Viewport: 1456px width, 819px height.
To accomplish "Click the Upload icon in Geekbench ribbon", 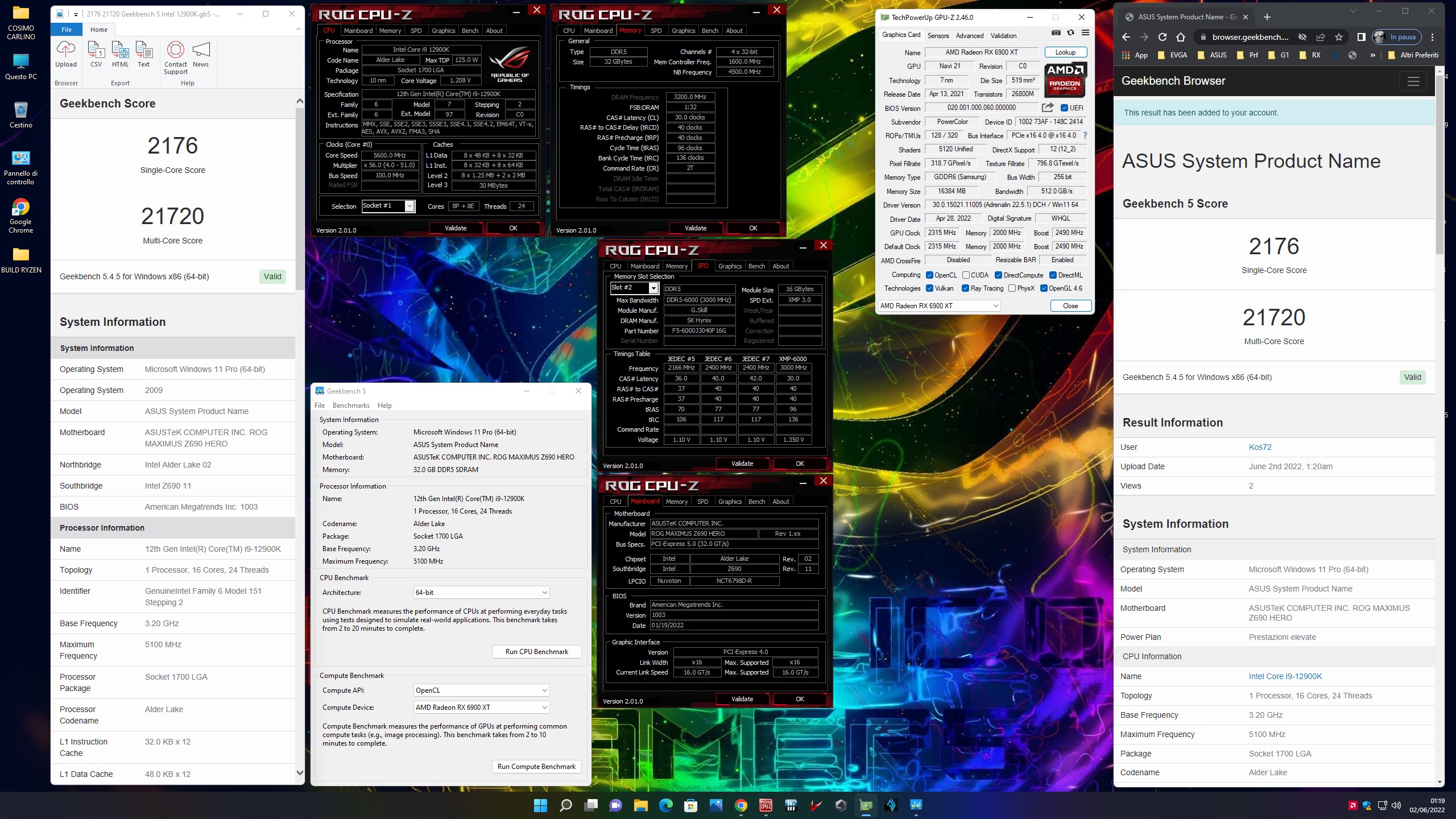I will [66, 55].
